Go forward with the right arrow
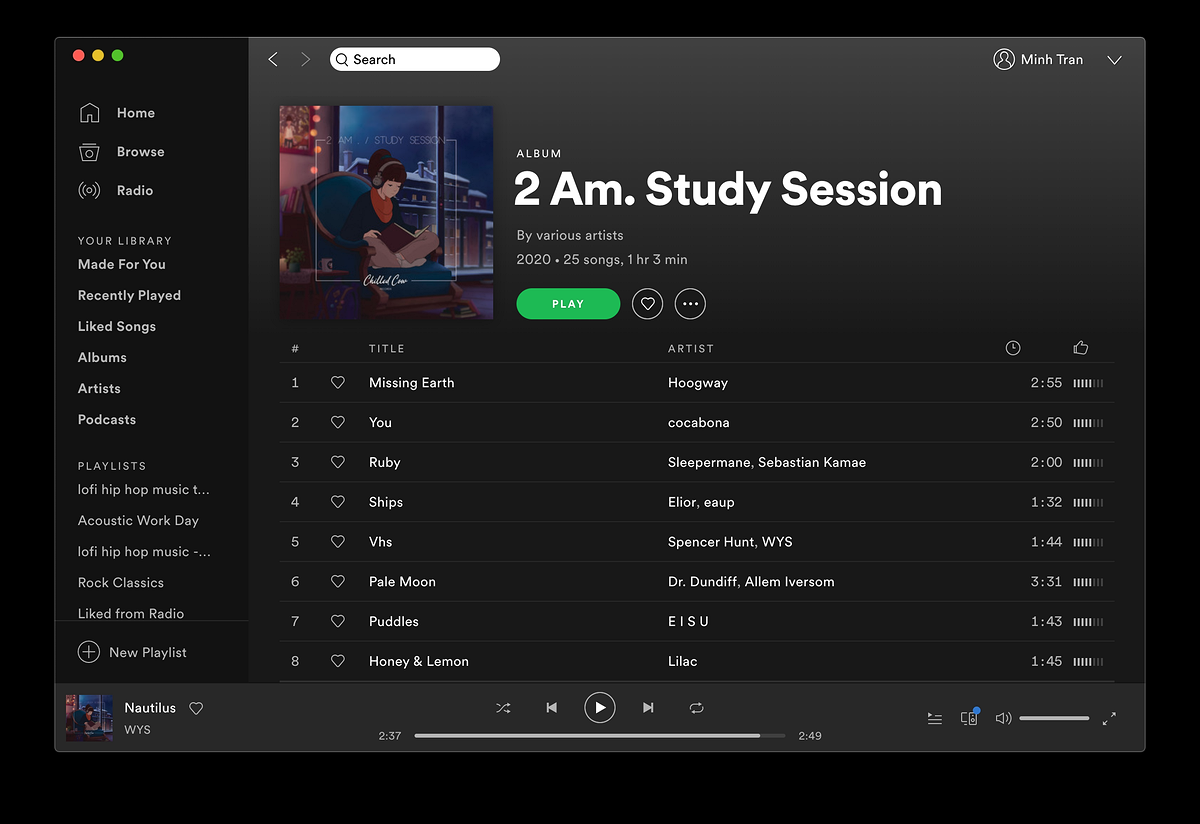Viewport: 1200px width, 824px height. pos(305,60)
